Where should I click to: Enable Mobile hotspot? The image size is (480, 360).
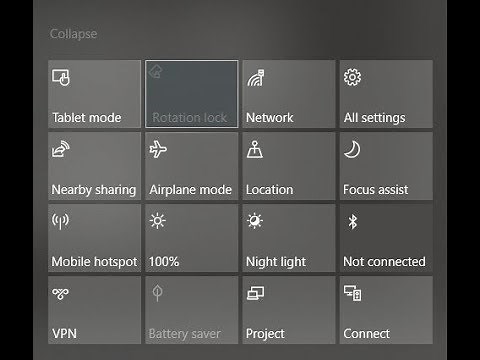pyautogui.click(x=94, y=238)
